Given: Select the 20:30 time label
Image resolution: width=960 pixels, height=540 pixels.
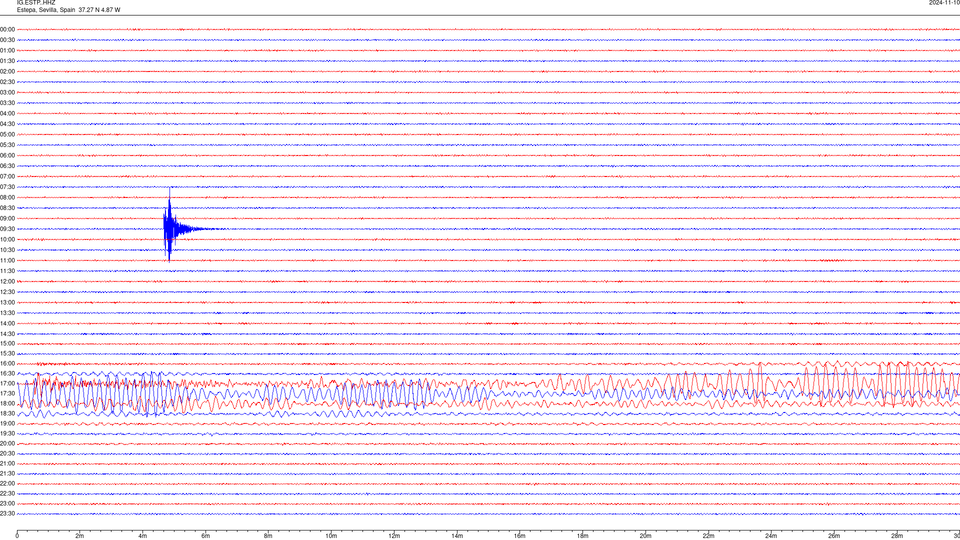Looking at the screenshot, I should [x=7, y=454].
